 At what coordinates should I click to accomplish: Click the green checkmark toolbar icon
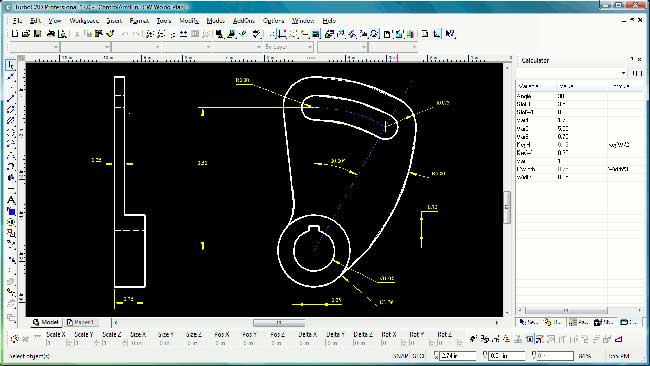click(x=110, y=34)
